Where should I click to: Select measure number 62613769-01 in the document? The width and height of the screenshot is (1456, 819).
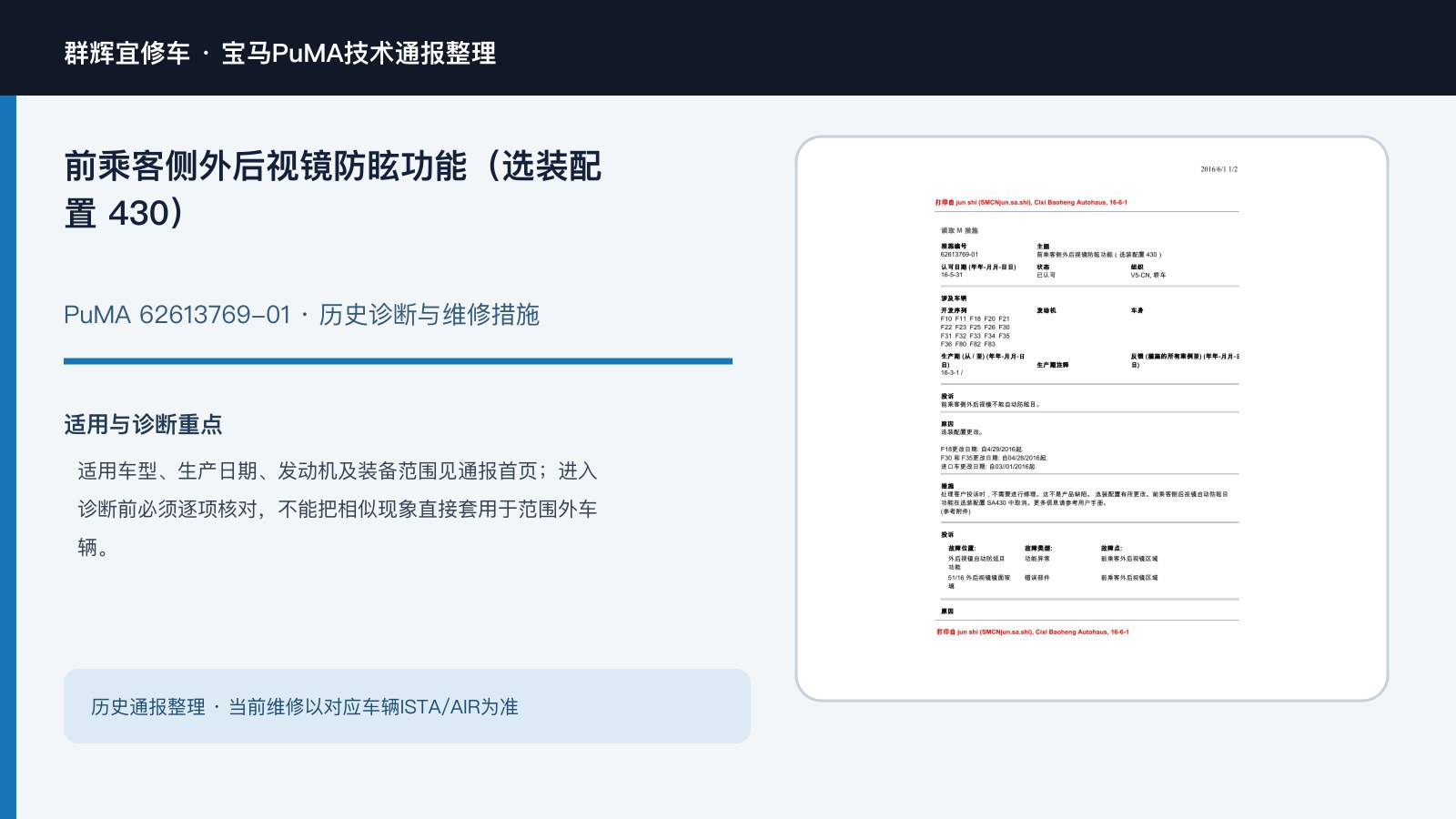[959, 255]
